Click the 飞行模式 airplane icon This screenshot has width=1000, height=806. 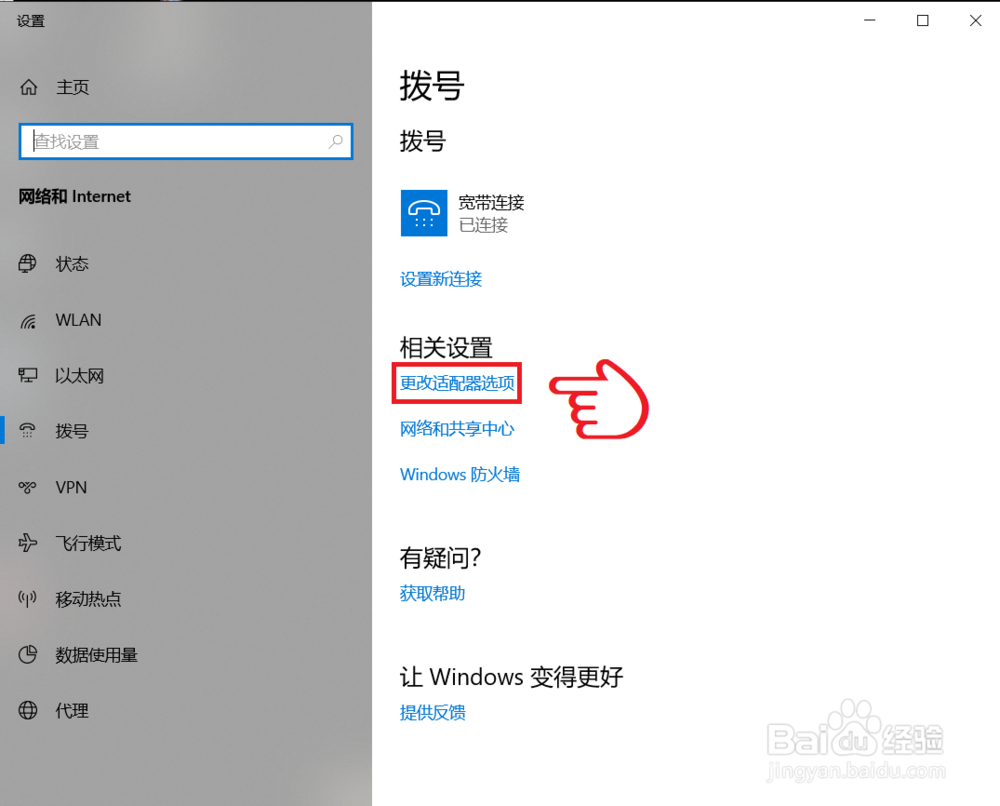pyautogui.click(x=28, y=543)
